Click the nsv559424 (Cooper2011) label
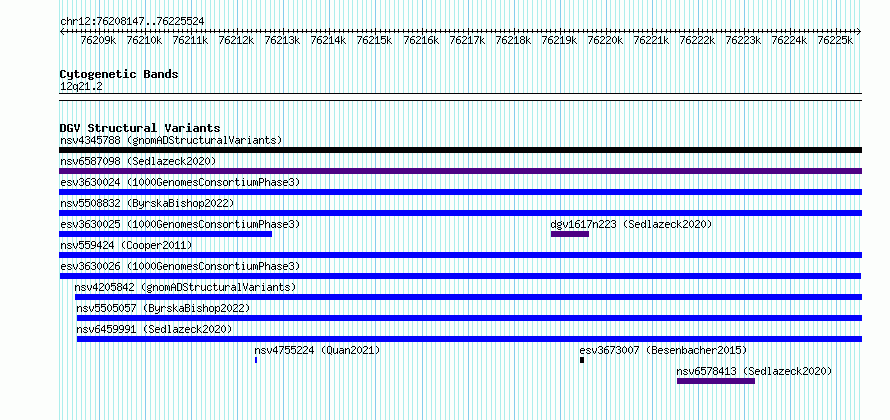Image resolution: width=890 pixels, height=420 pixels. click(x=126, y=245)
